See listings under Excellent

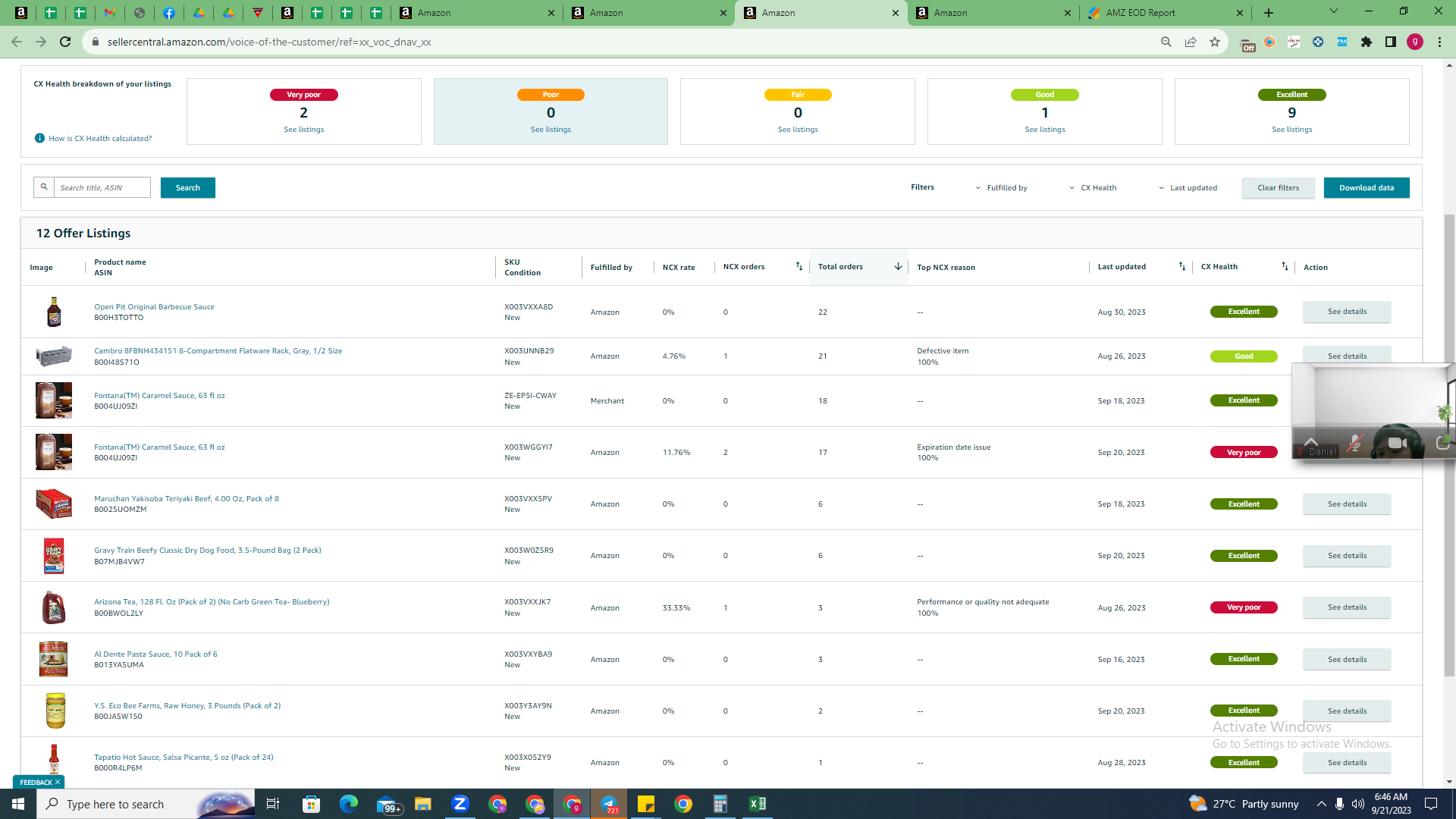pyautogui.click(x=1292, y=130)
